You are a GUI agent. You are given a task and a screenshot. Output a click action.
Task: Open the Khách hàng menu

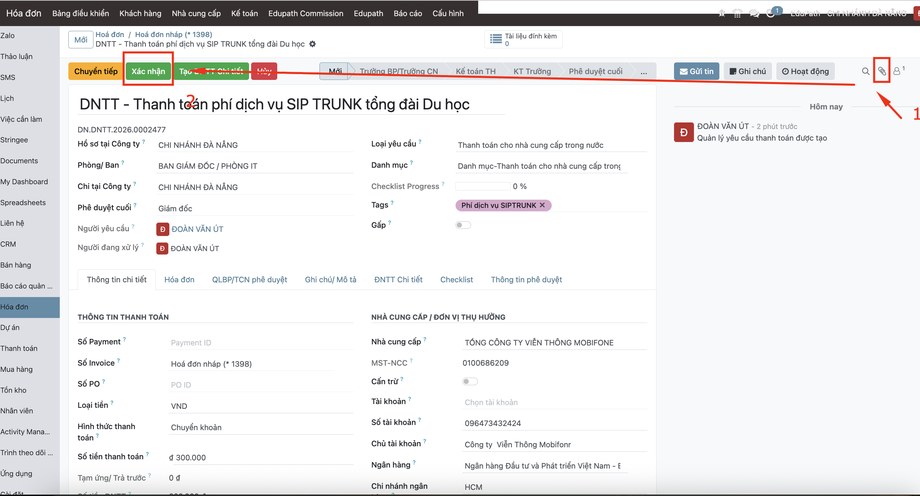pos(140,13)
